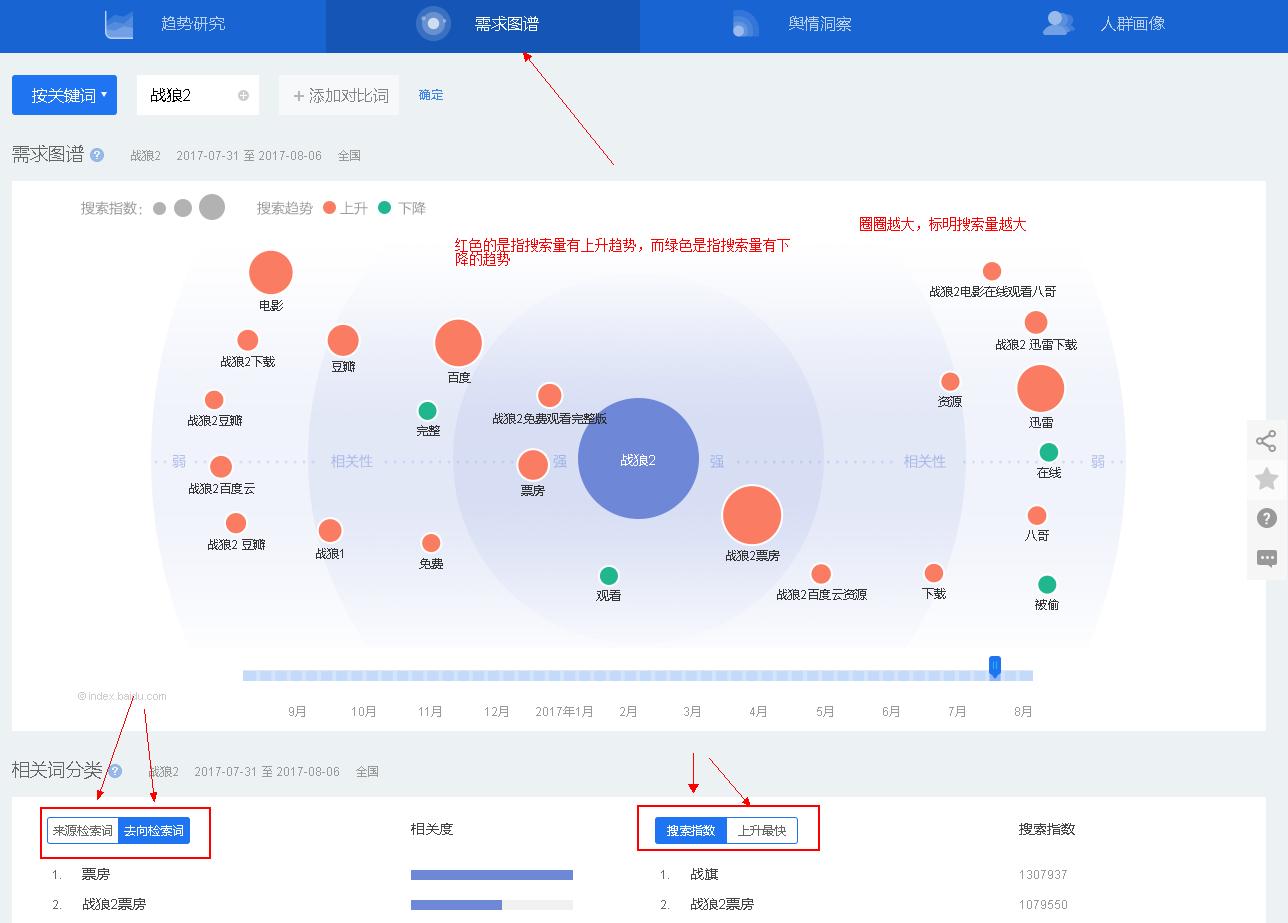Switch related words ranking to 上升最快
The width and height of the screenshot is (1288, 923).
pos(763,830)
